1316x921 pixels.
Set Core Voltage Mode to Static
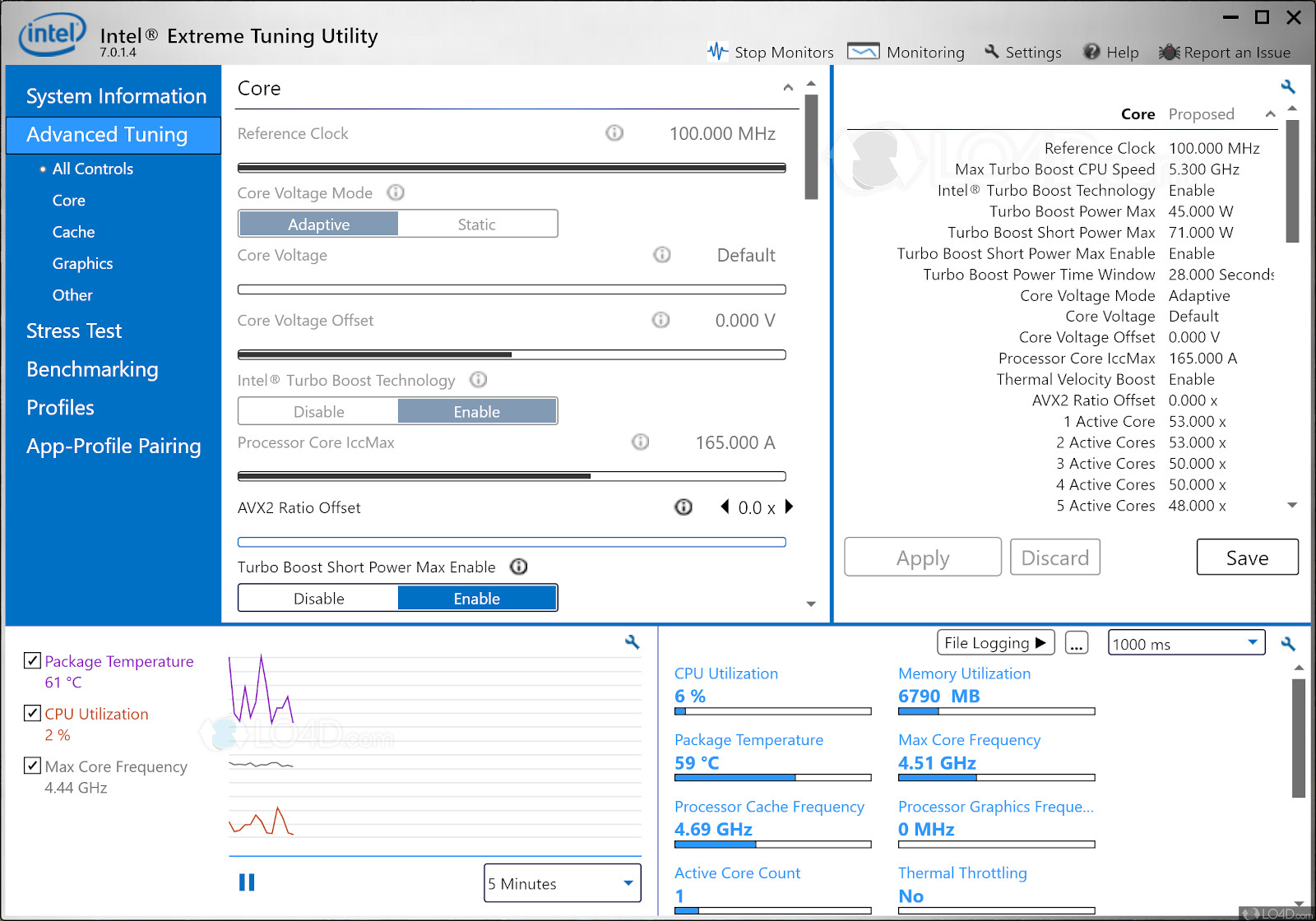tap(477, 224)
